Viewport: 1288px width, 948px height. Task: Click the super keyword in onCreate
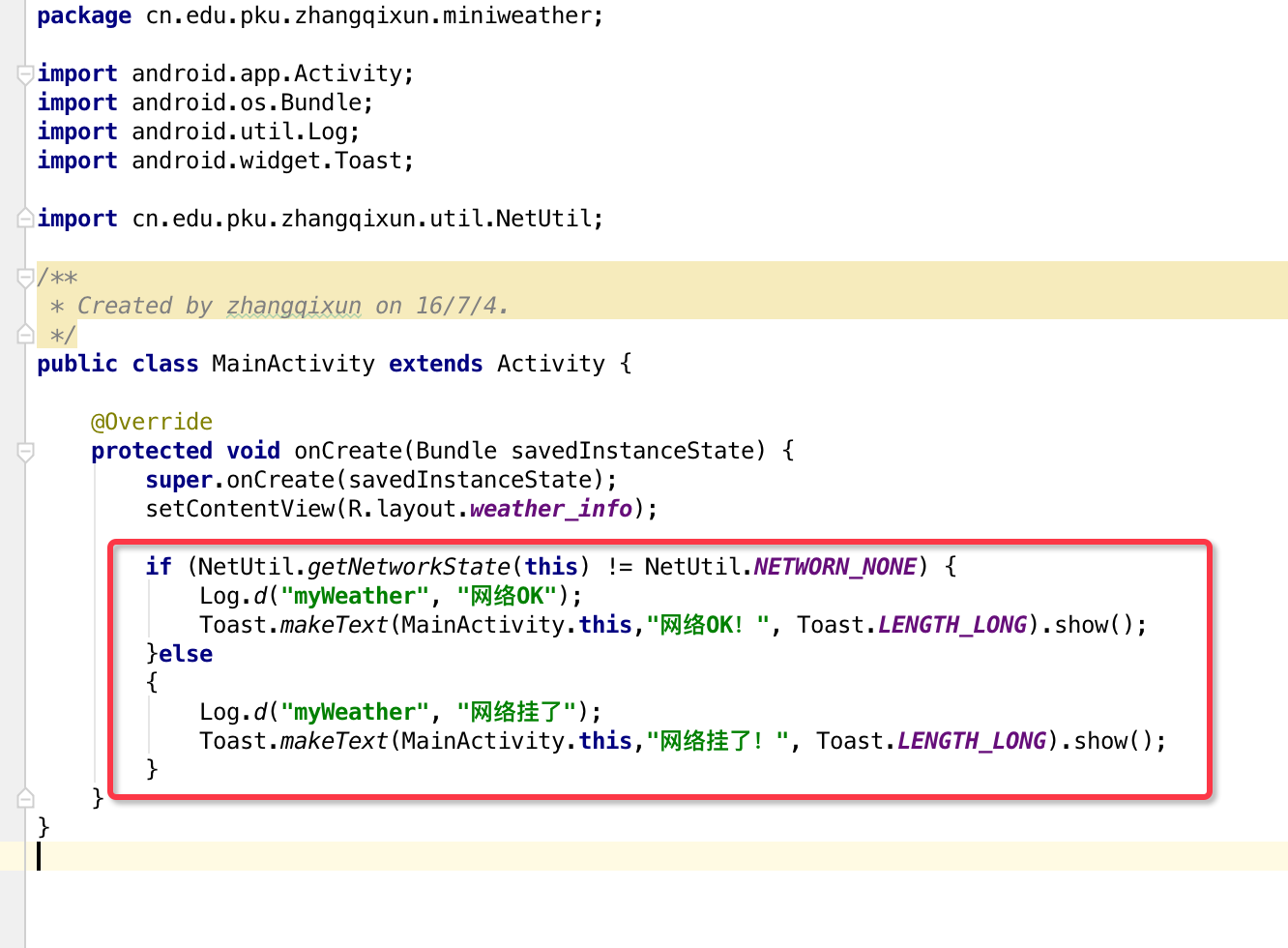(x=178, y=480)
